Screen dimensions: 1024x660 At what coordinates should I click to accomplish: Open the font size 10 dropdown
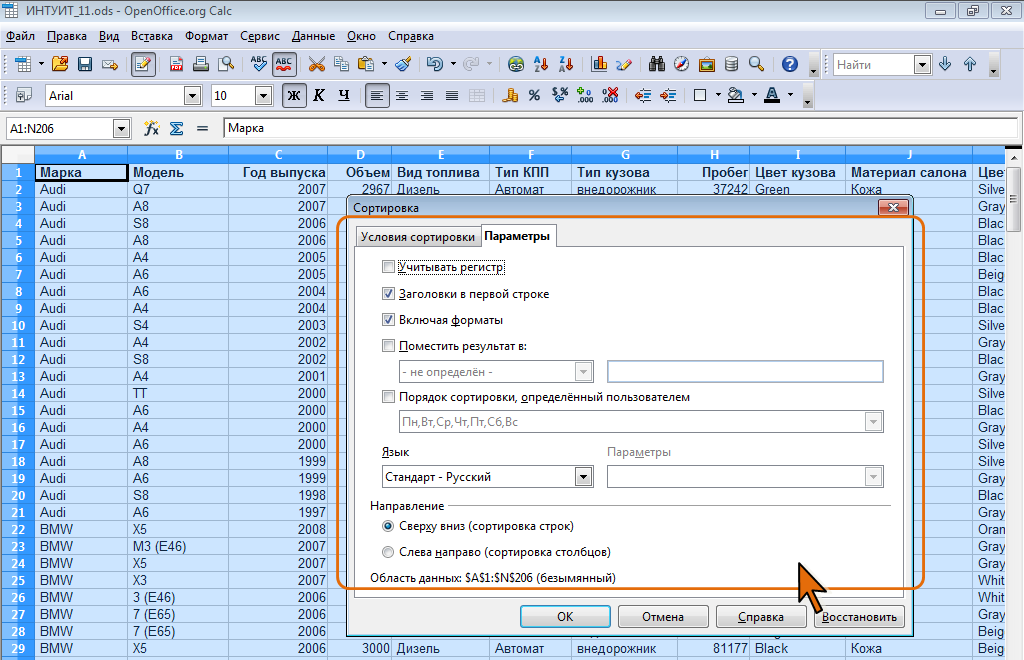(x=263, y=96)
